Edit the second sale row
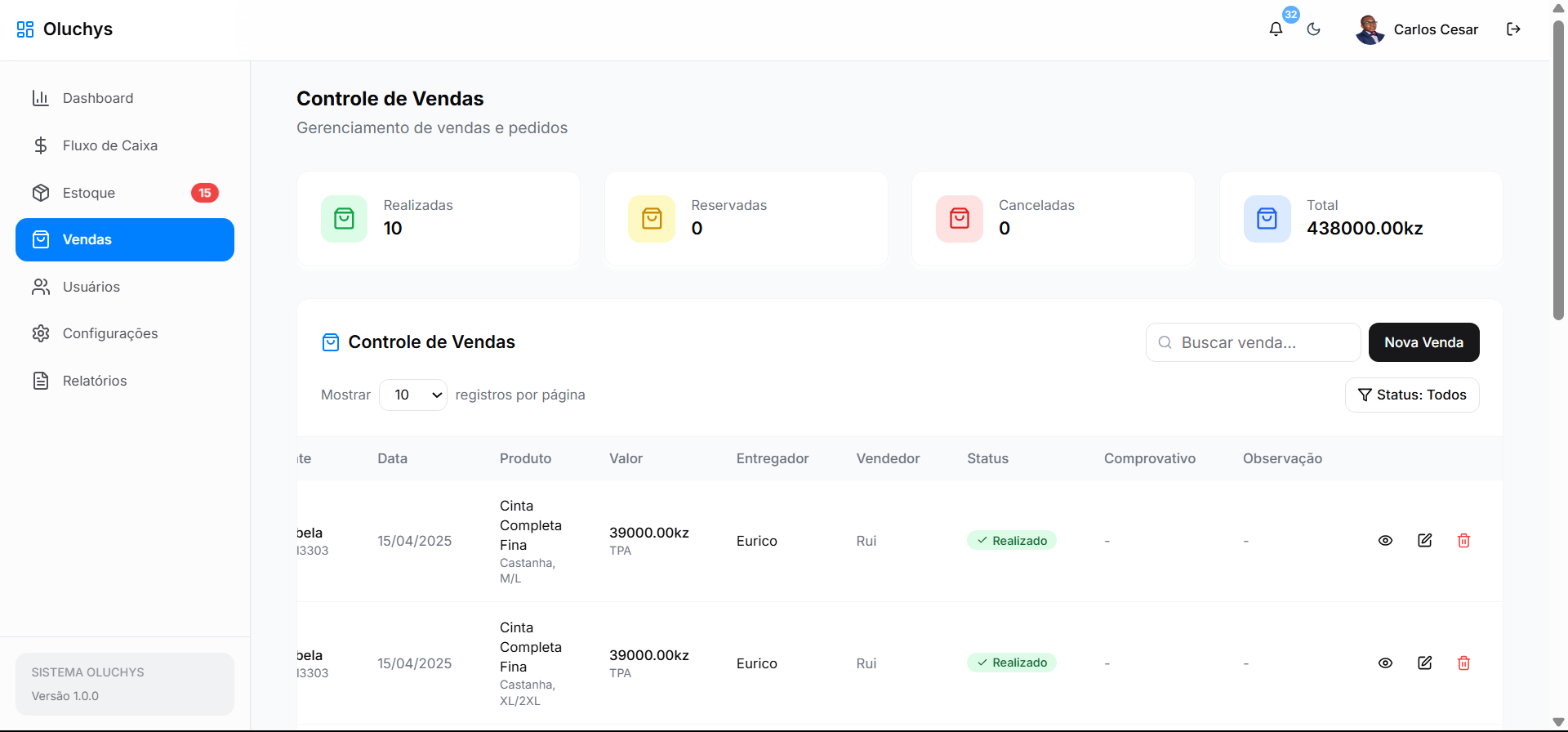The height and width of the screenshot is (732, 1568). tap(1424, 663)
